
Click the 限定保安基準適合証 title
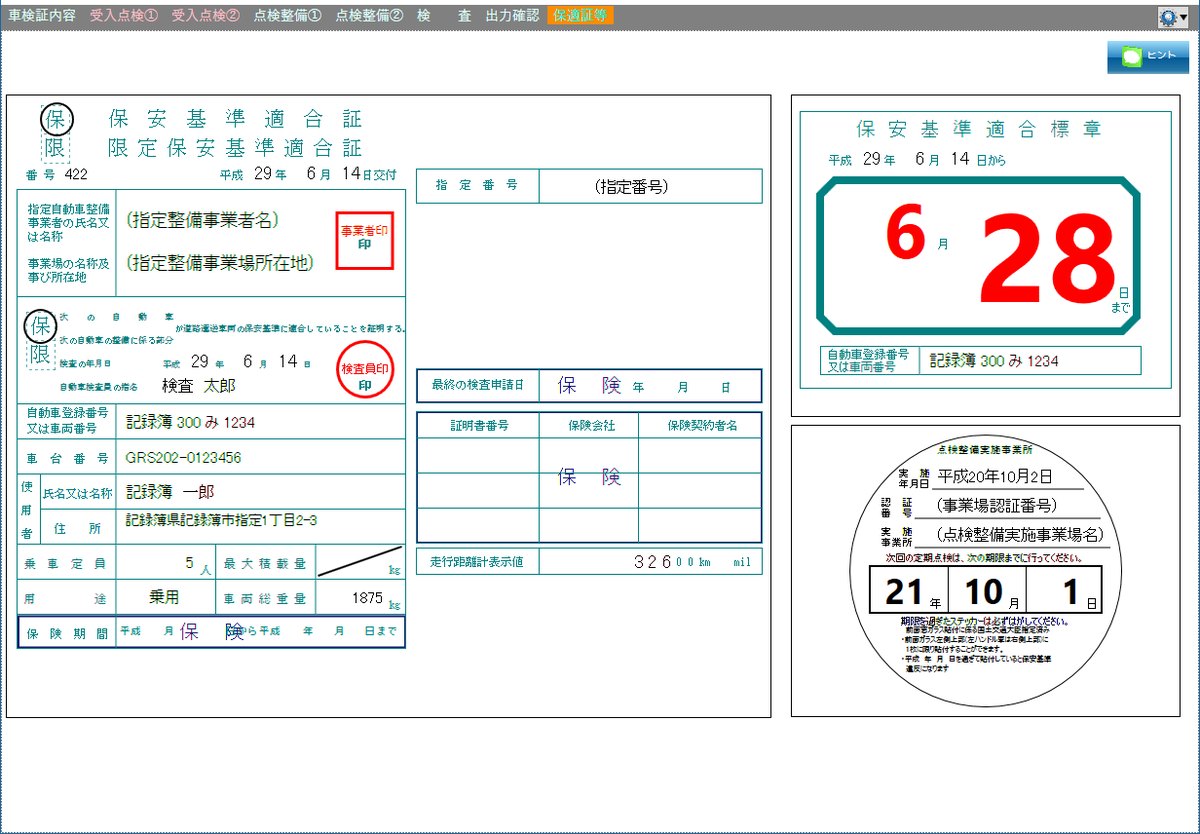click(235, 148)
